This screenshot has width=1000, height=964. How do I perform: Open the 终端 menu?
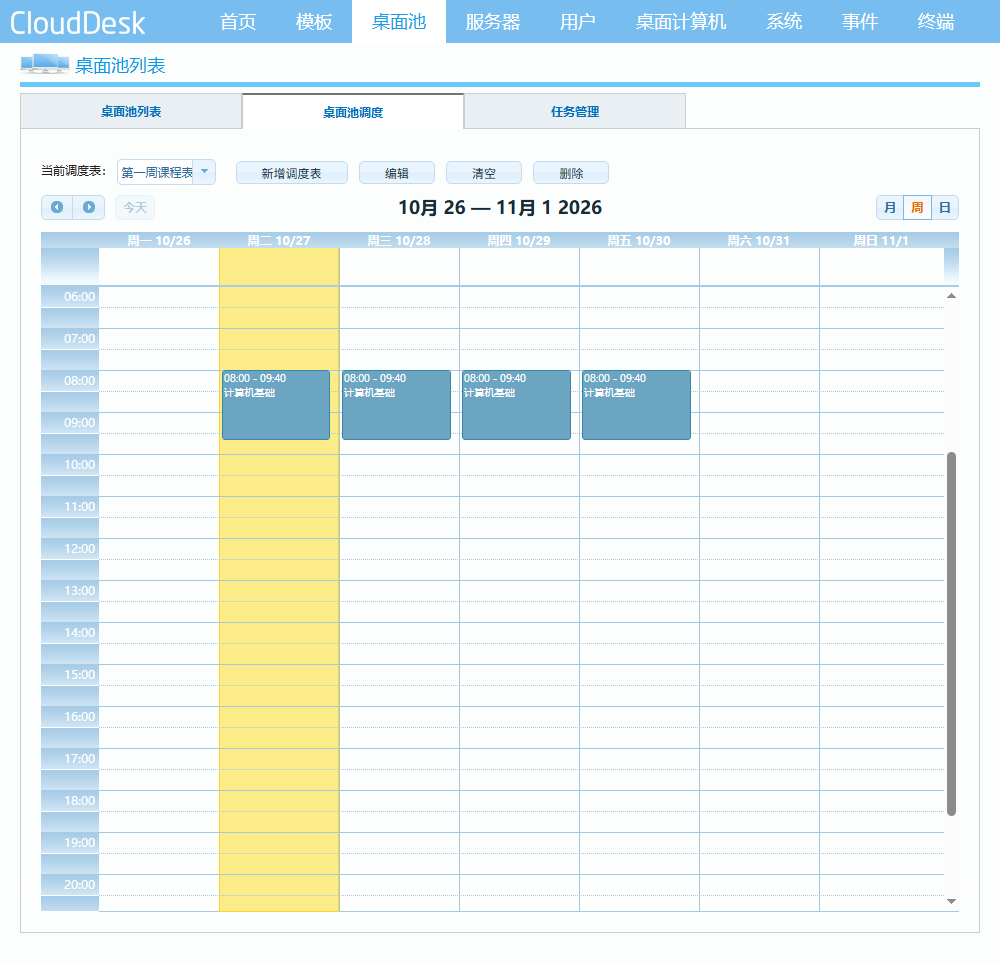[936, 22]
